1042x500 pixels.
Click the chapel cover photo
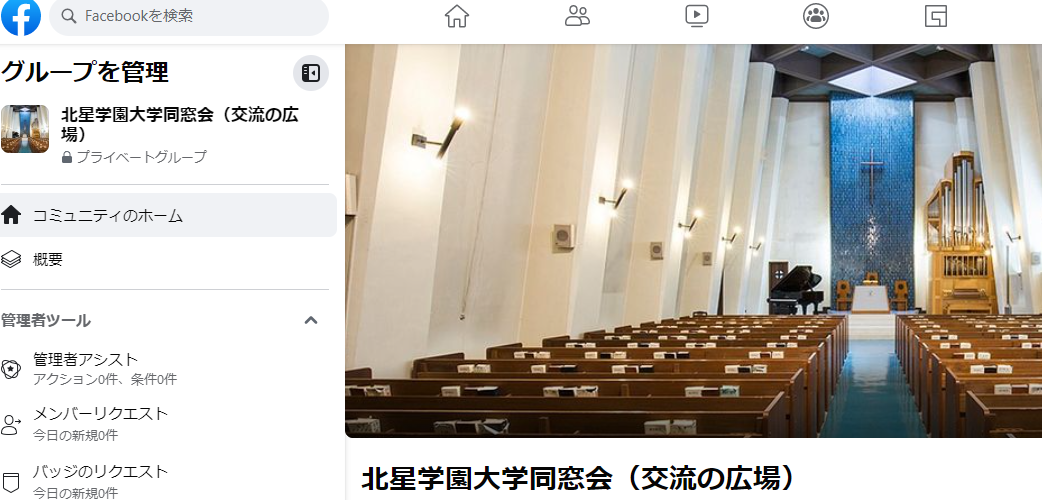click(693, 241)
